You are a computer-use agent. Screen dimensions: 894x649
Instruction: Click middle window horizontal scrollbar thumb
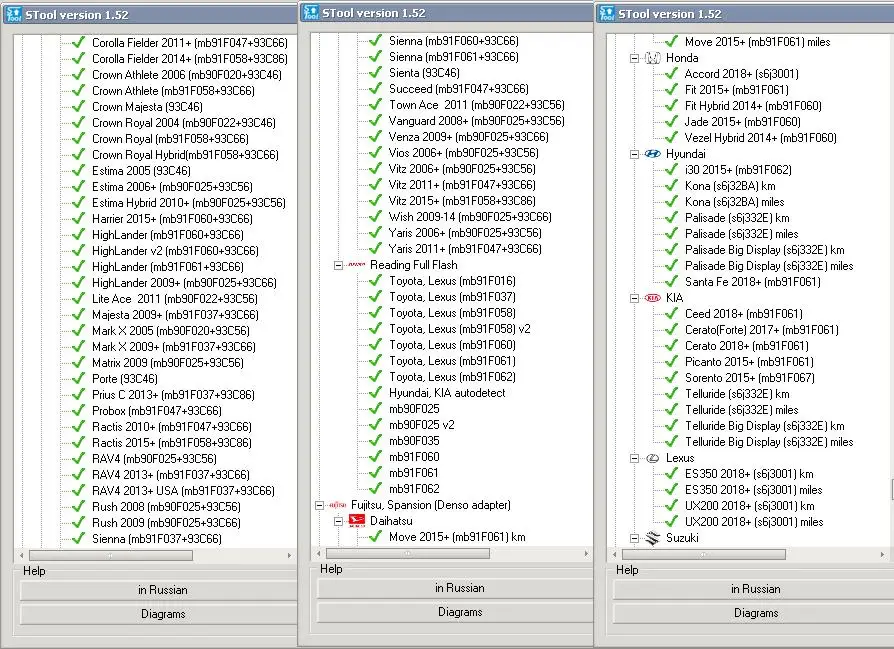pyautogui.click(x=408, y=553)
